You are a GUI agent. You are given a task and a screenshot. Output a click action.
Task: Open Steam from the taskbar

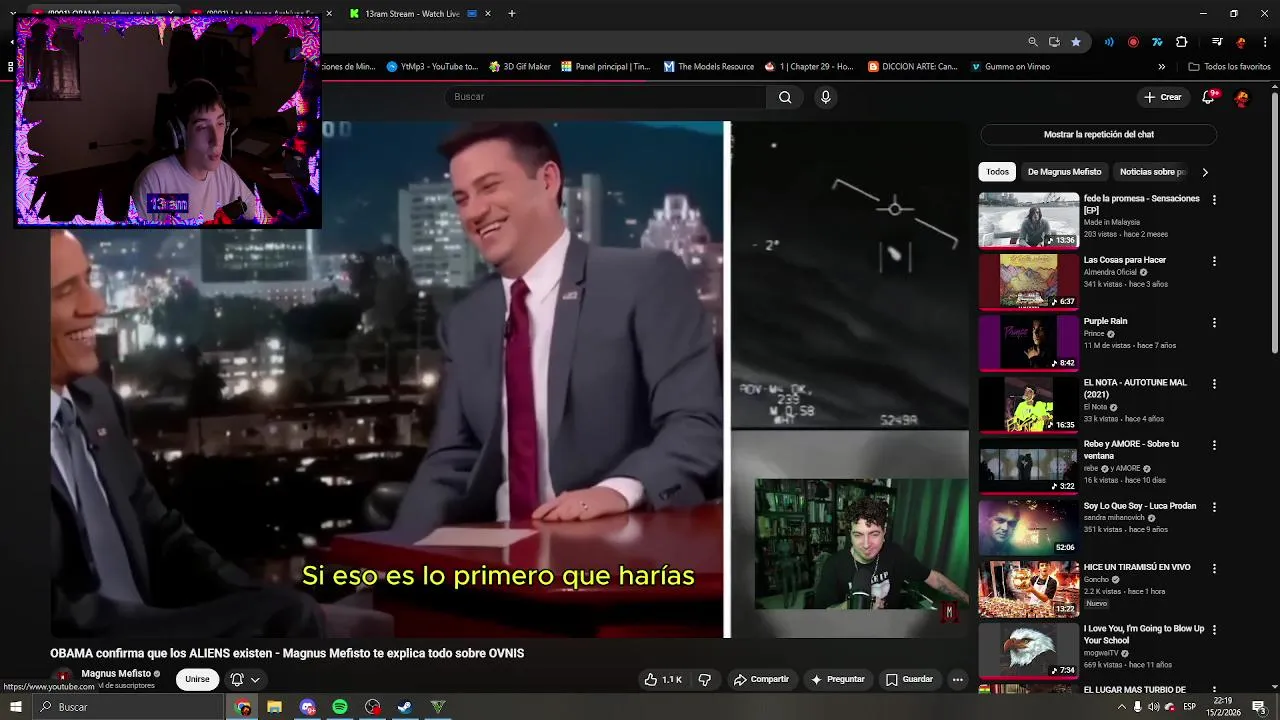tap(405, 707)
